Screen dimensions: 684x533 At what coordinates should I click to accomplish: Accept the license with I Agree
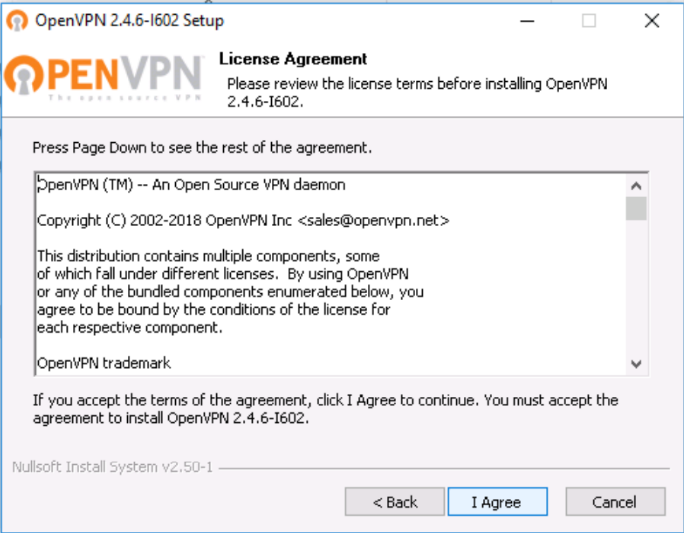[497, 502]
